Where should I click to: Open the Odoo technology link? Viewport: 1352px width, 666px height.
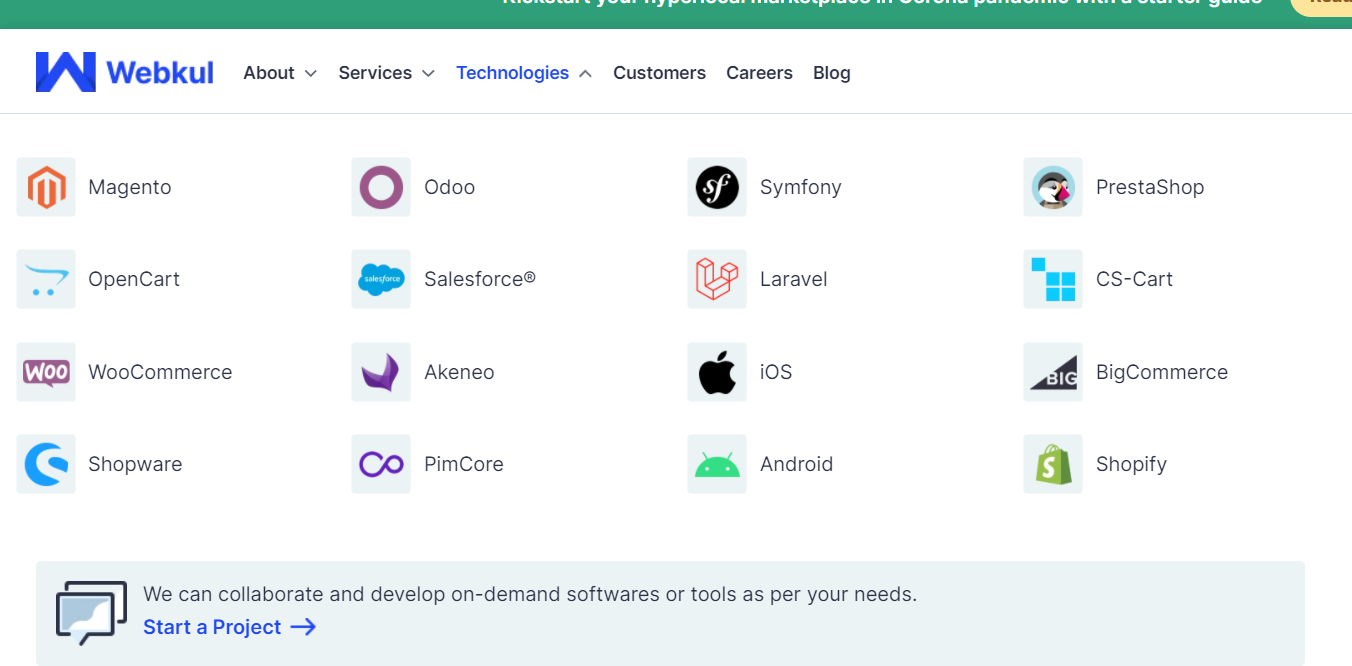point(449,187)
